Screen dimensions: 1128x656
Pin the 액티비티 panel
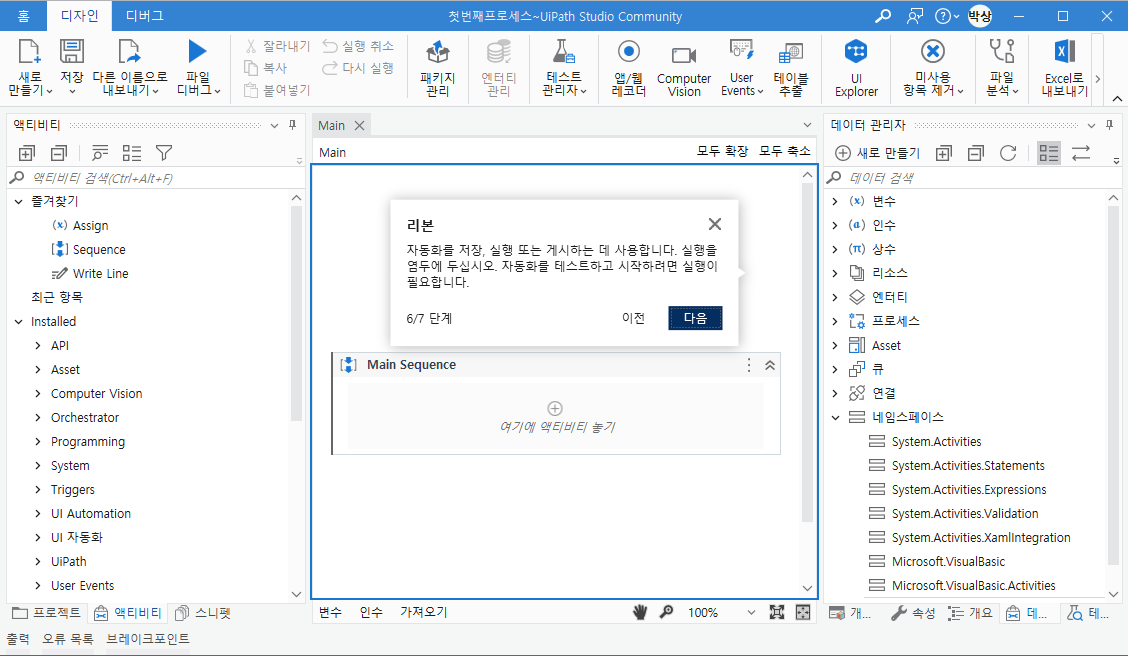pos(293,125)
